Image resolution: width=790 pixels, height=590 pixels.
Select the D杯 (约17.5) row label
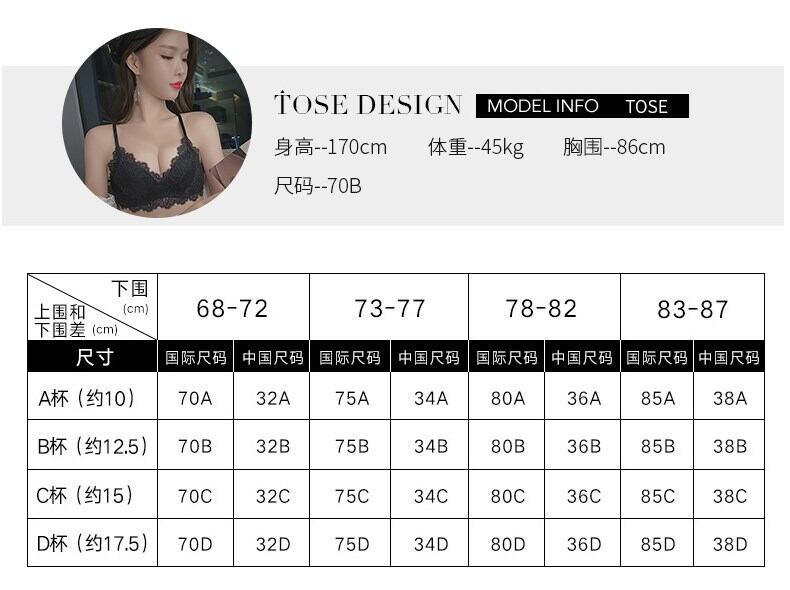[x=93, y=544]
